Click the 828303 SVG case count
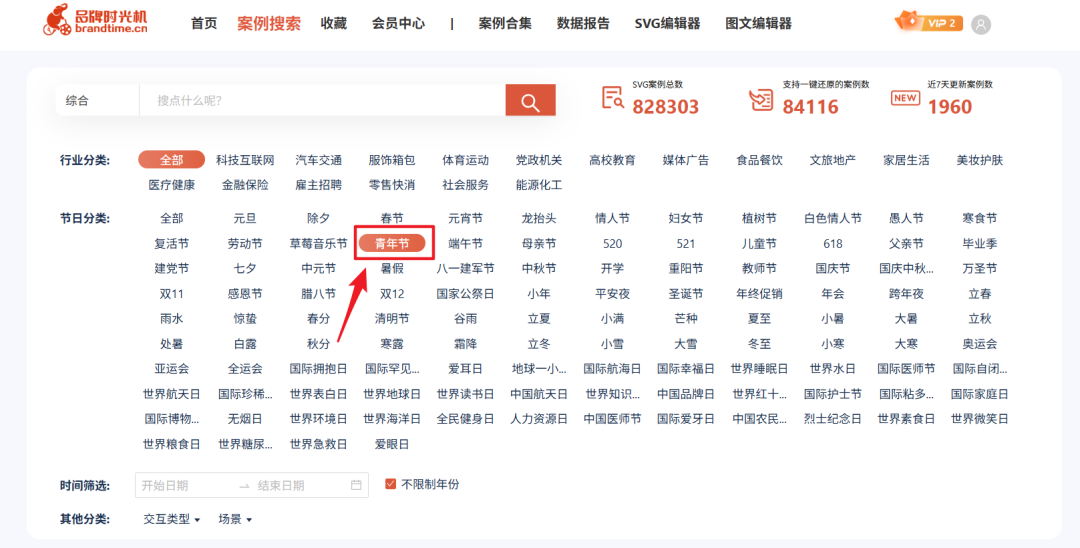Image resolution: width=1080 pixels, height=548 pixels. coord(665,107)
